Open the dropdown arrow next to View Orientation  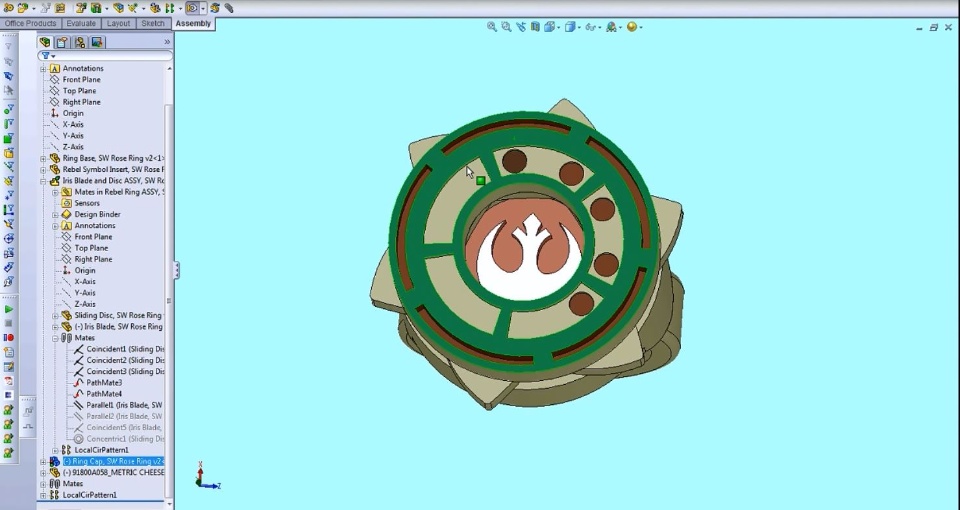[x=559, y=28]
